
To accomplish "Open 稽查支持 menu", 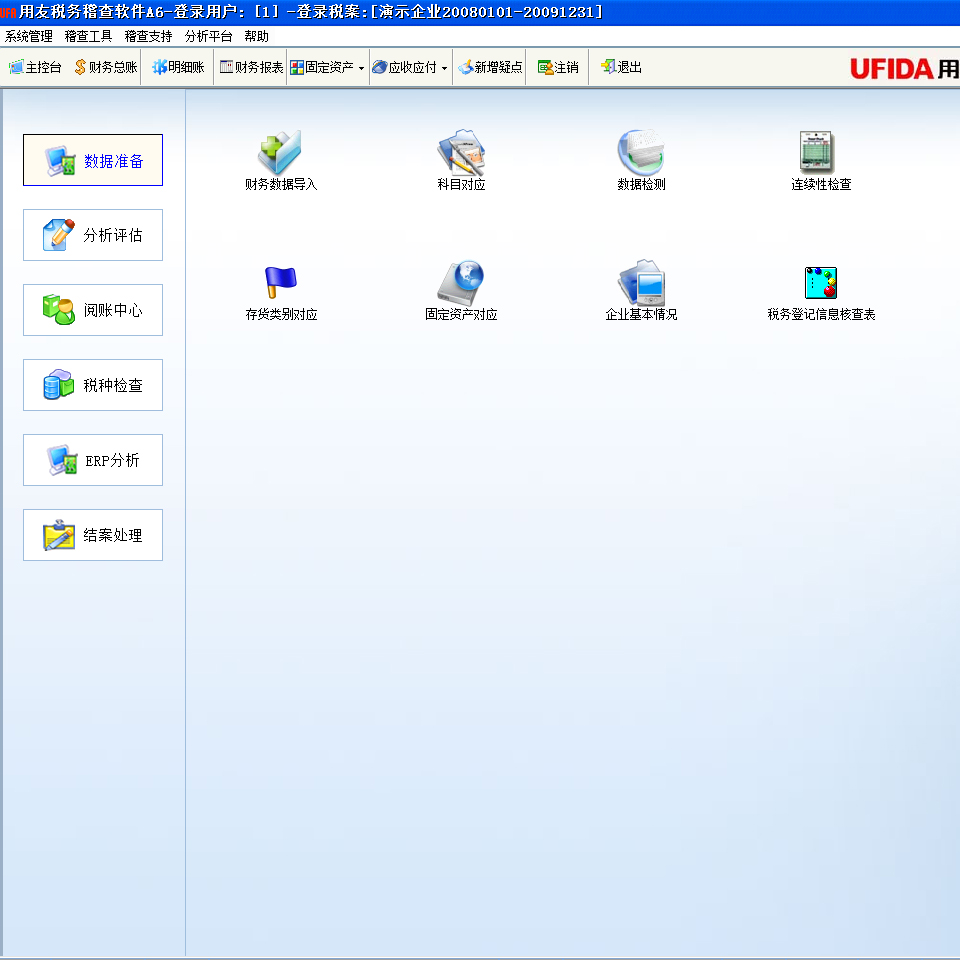I will click(149, 36).
